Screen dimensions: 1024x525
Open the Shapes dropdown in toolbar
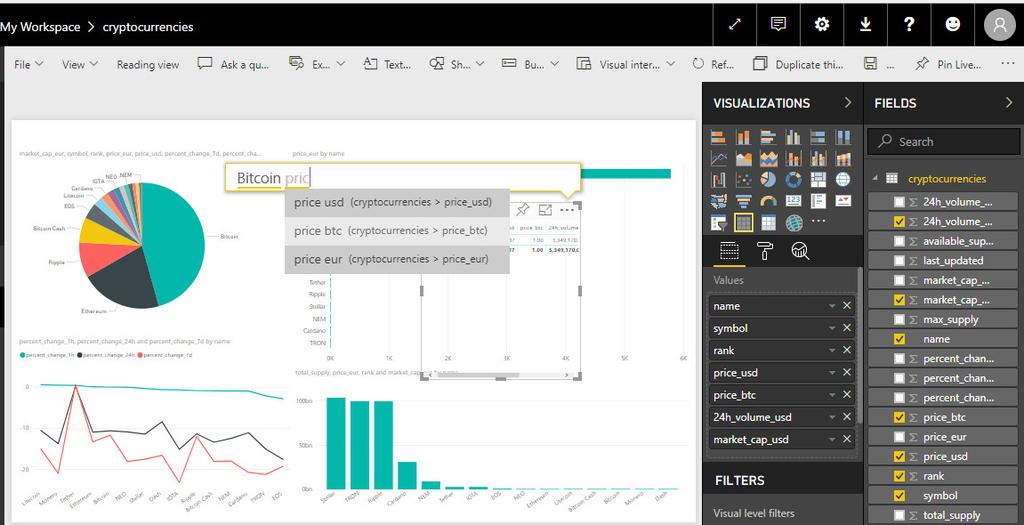click(456, 64)
